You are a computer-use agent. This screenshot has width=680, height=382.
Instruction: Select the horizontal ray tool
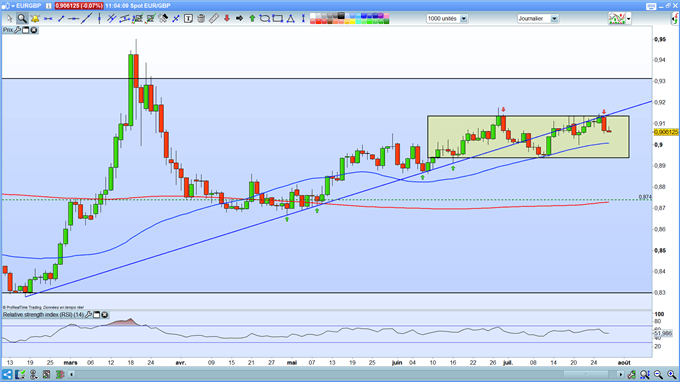tap(74, 19)
